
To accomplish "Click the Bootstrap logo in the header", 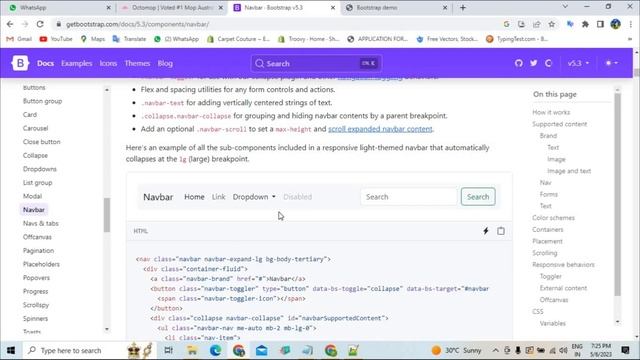I will pos(20,63).
